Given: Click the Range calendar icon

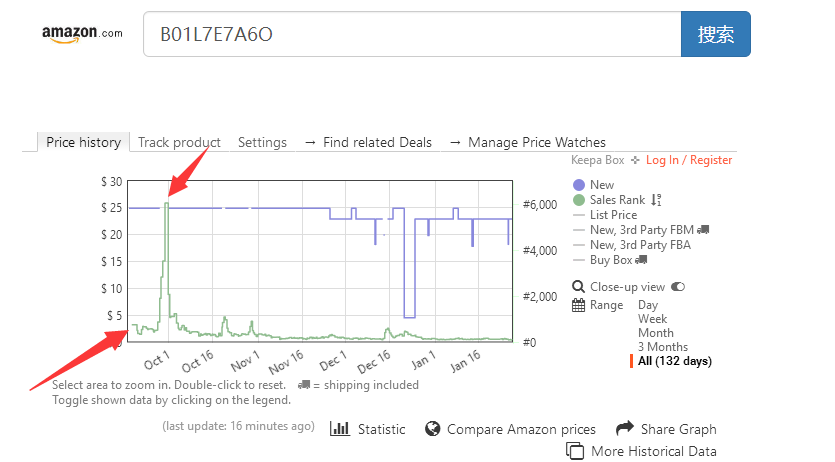Looking at the screenshot, I should (578, 305).
